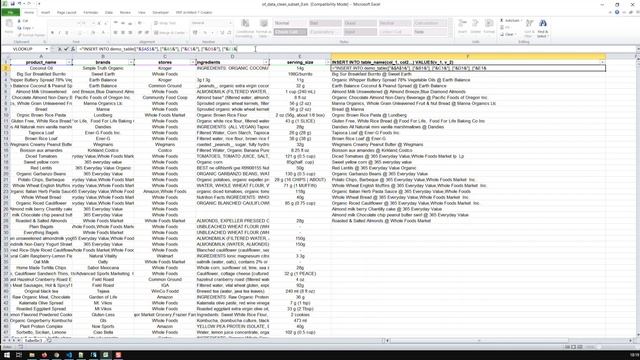Click the 'Walmart' cell in stores column
This screenshot has height=360, width=640.
click(x=165, y=256)
